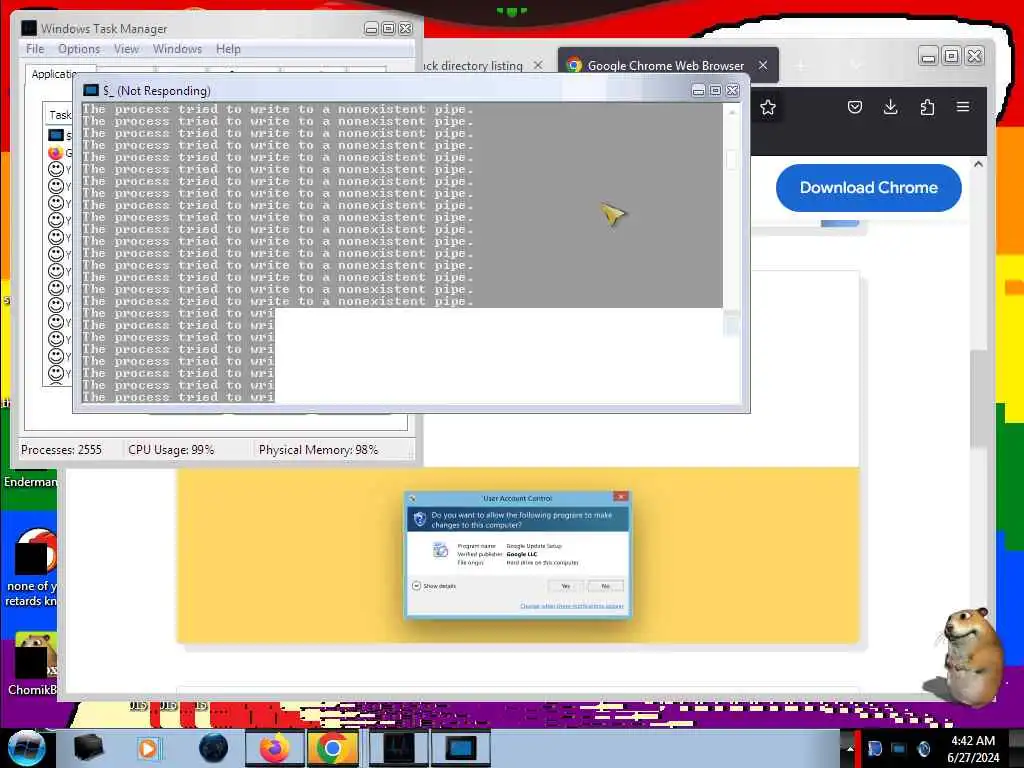Image resolution: width=1024 pixels, height=768 pixels.
Task: Select the console task icon in Task Manager list
Action: [56, 135]
